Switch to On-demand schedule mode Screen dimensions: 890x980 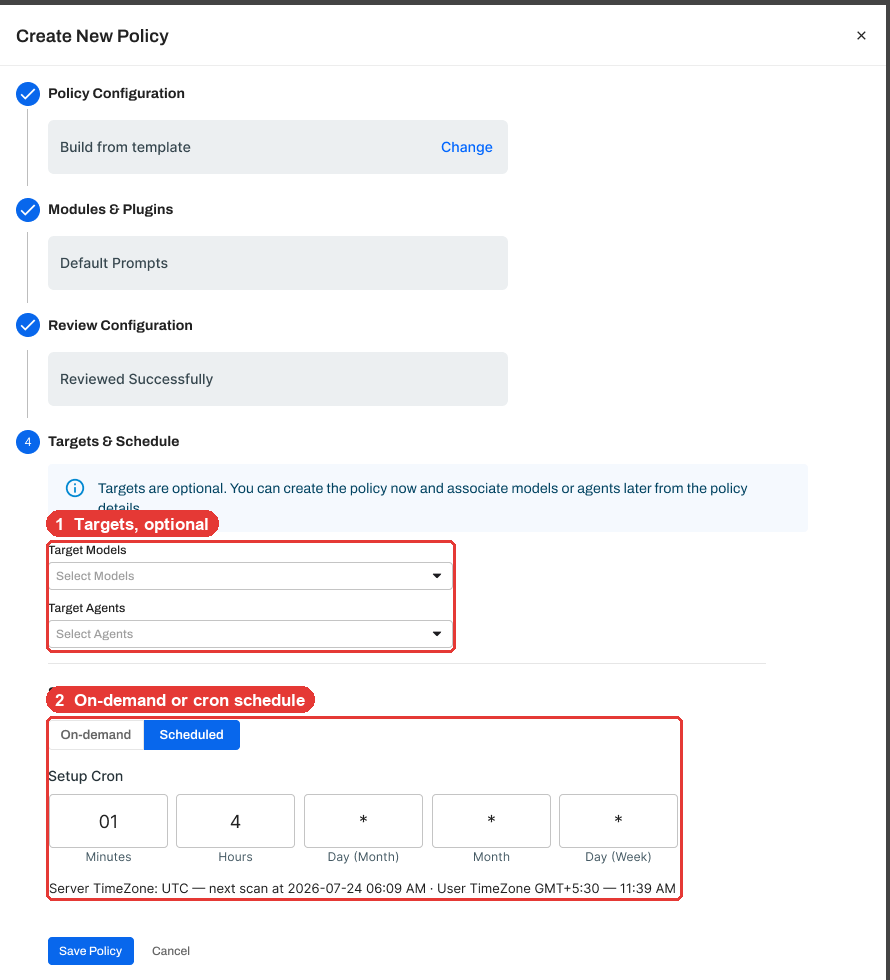[96, 734]
